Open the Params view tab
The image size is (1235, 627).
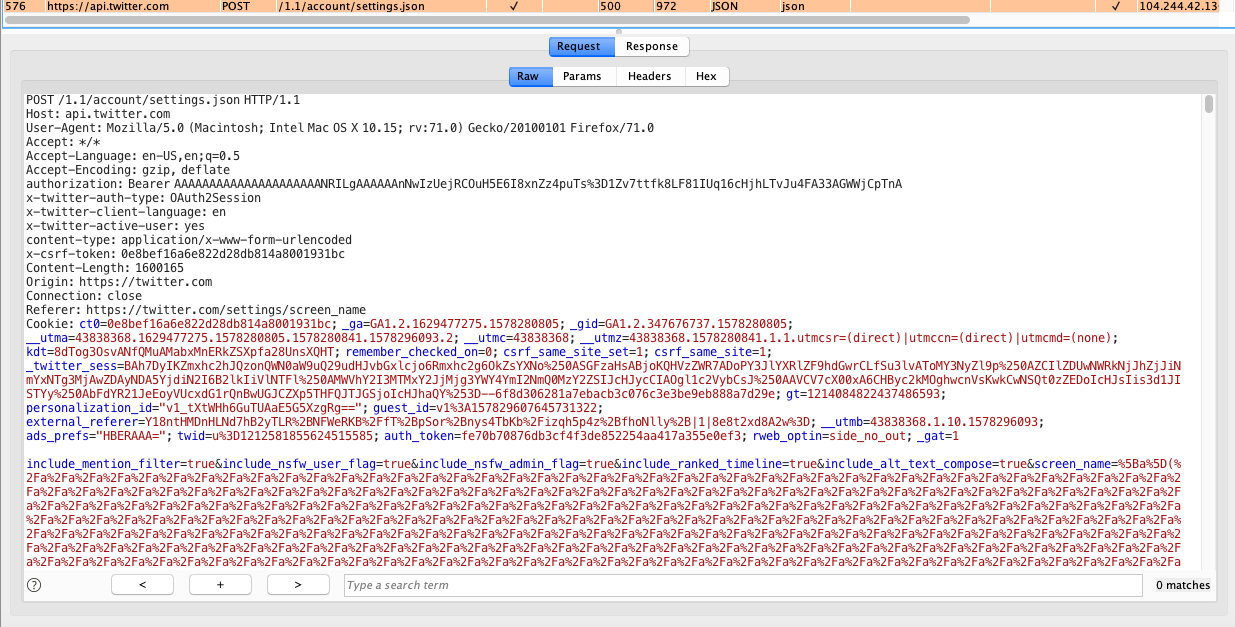coord(582,76)
